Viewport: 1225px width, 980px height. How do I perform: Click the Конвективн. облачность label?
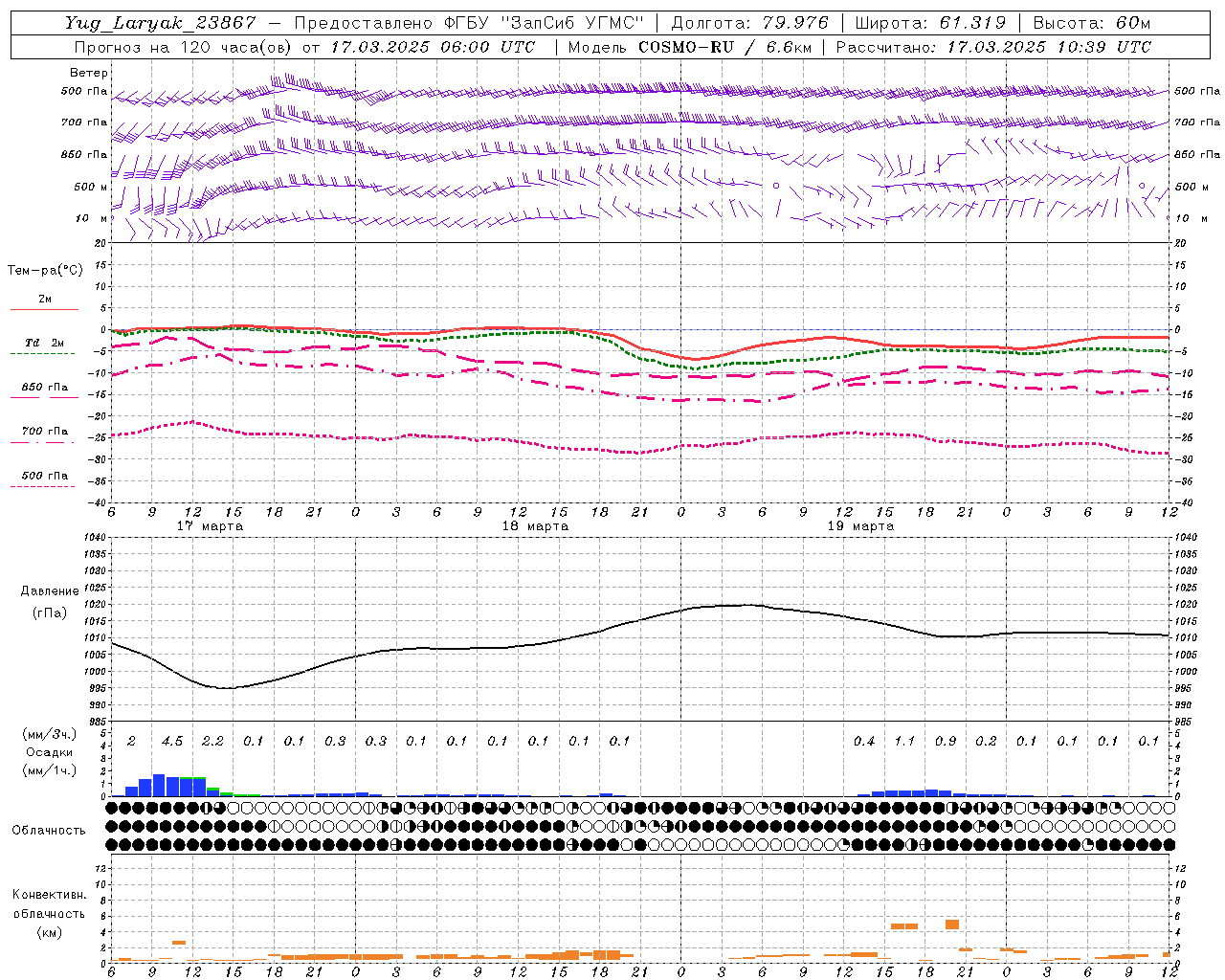tap(49, 904)
